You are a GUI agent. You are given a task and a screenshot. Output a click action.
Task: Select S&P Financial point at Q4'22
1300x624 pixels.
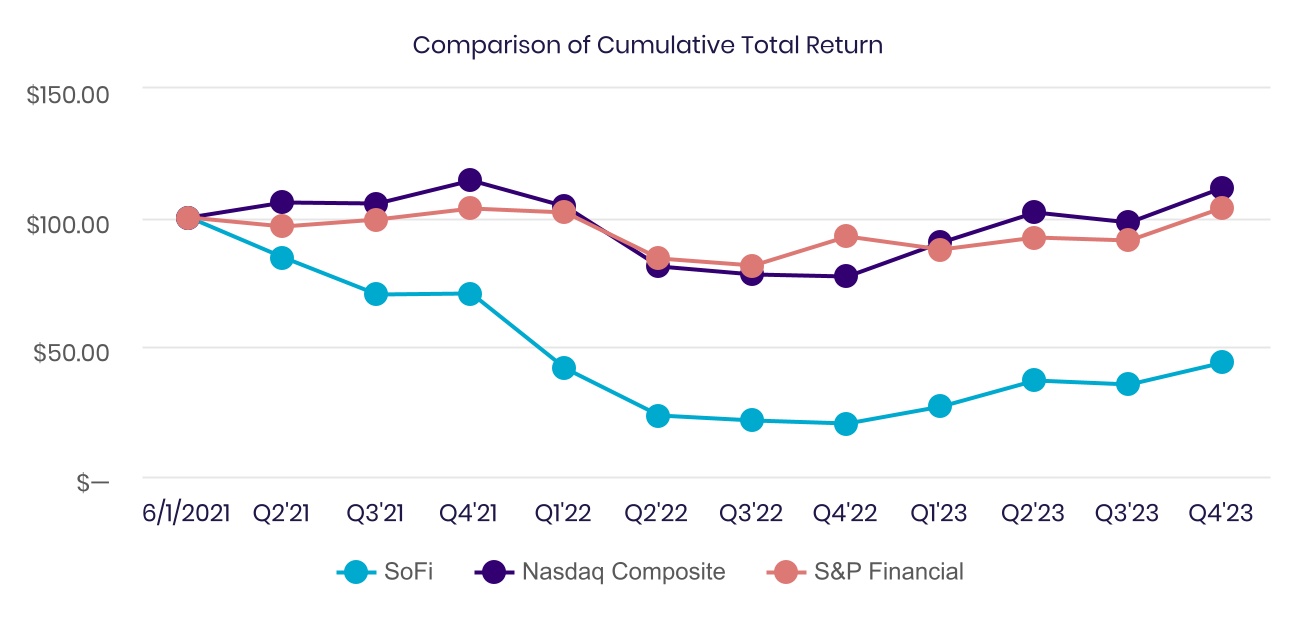point(846,236)
